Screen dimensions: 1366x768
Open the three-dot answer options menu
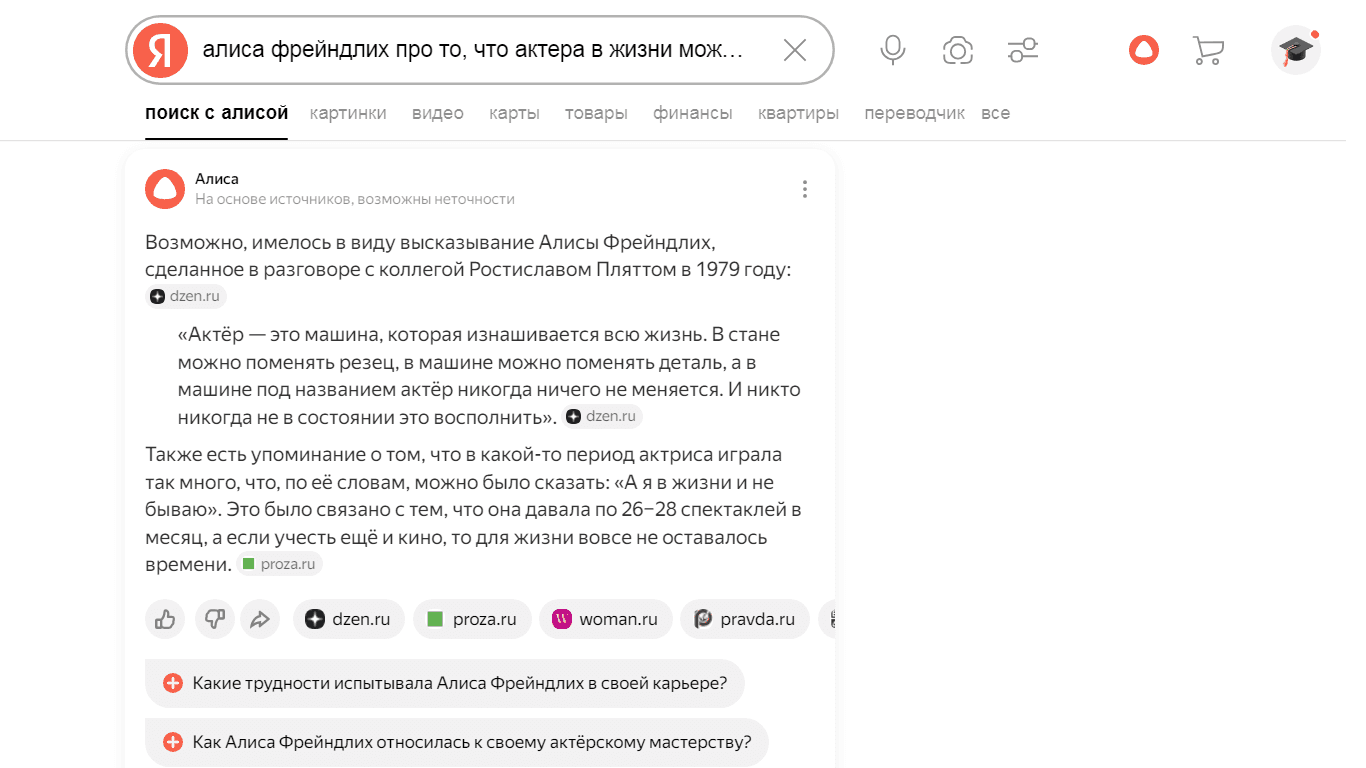(805, 189)
